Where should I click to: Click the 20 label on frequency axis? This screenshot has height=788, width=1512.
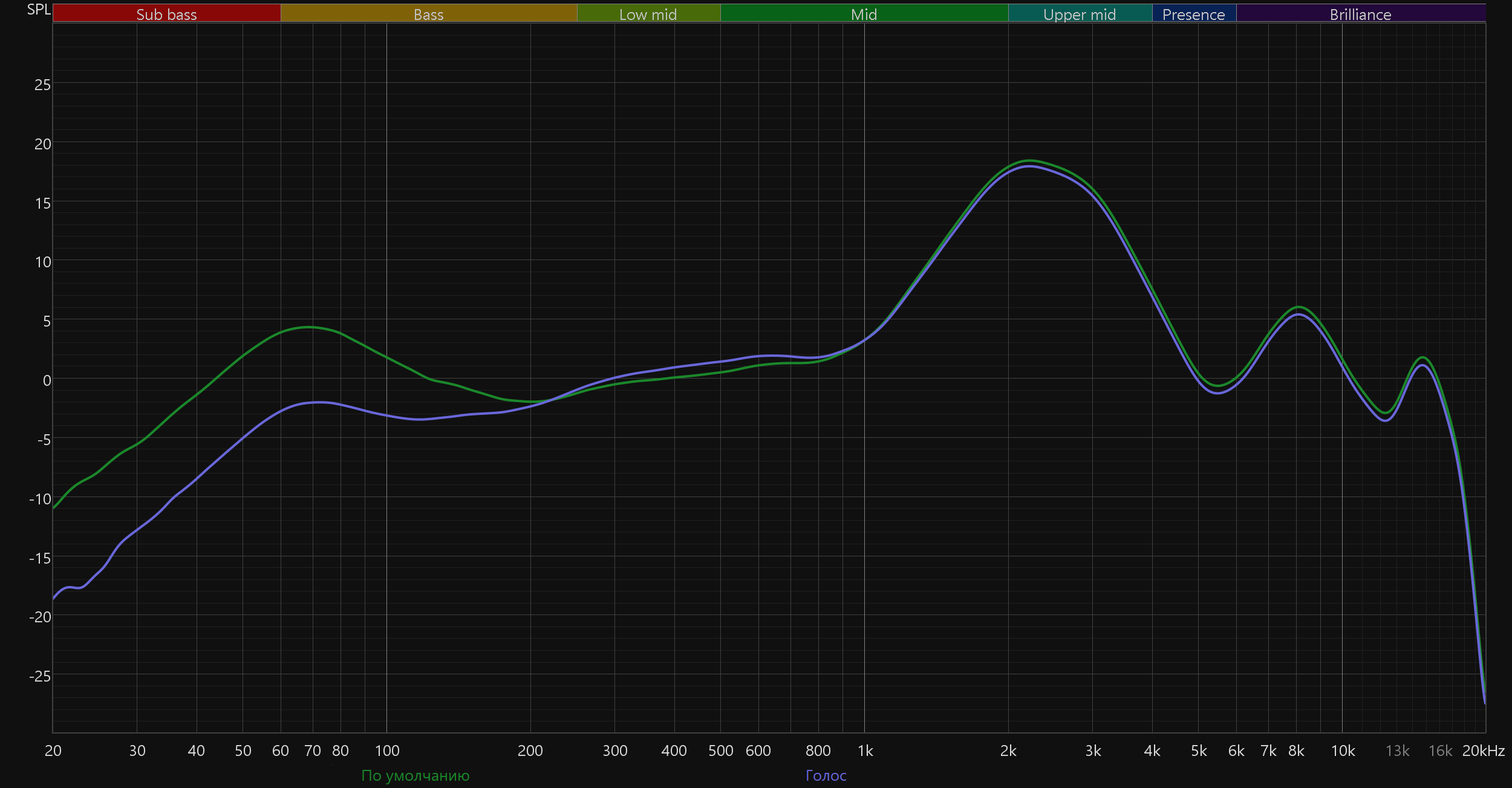(x=53, y=751)
